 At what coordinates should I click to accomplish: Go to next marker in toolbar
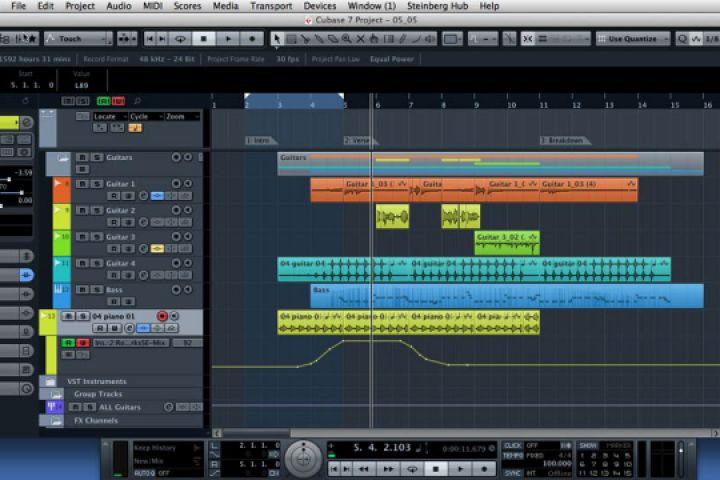[162, 39]
